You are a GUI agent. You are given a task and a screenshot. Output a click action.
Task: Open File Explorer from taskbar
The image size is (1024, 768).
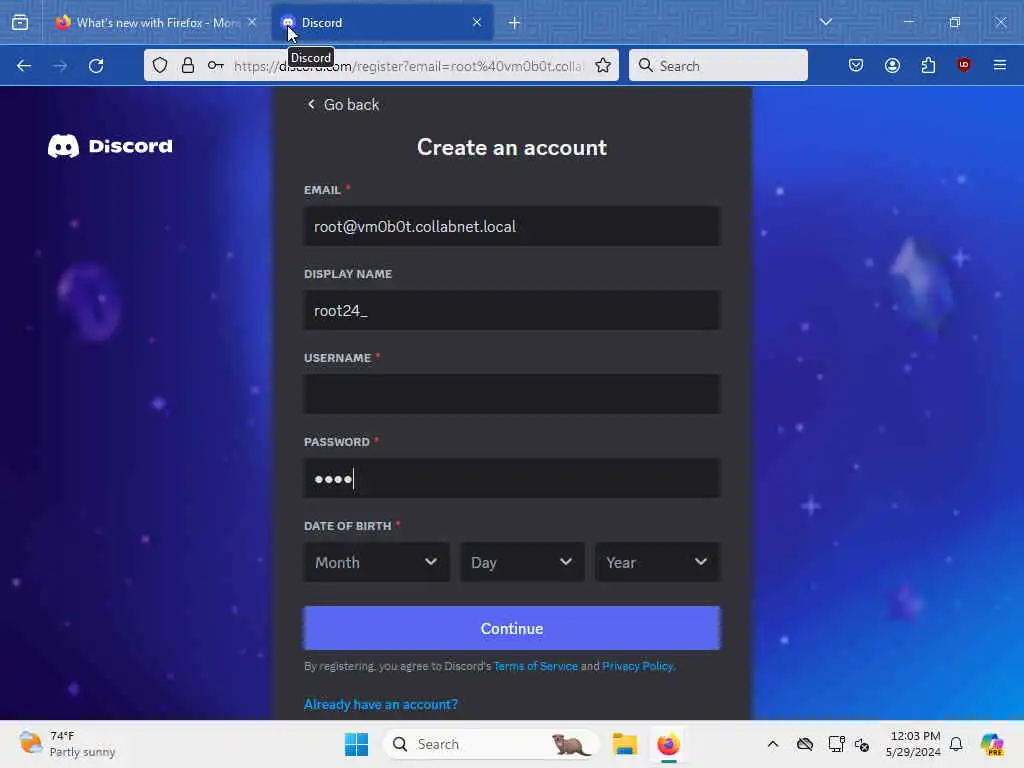[624, 744]
